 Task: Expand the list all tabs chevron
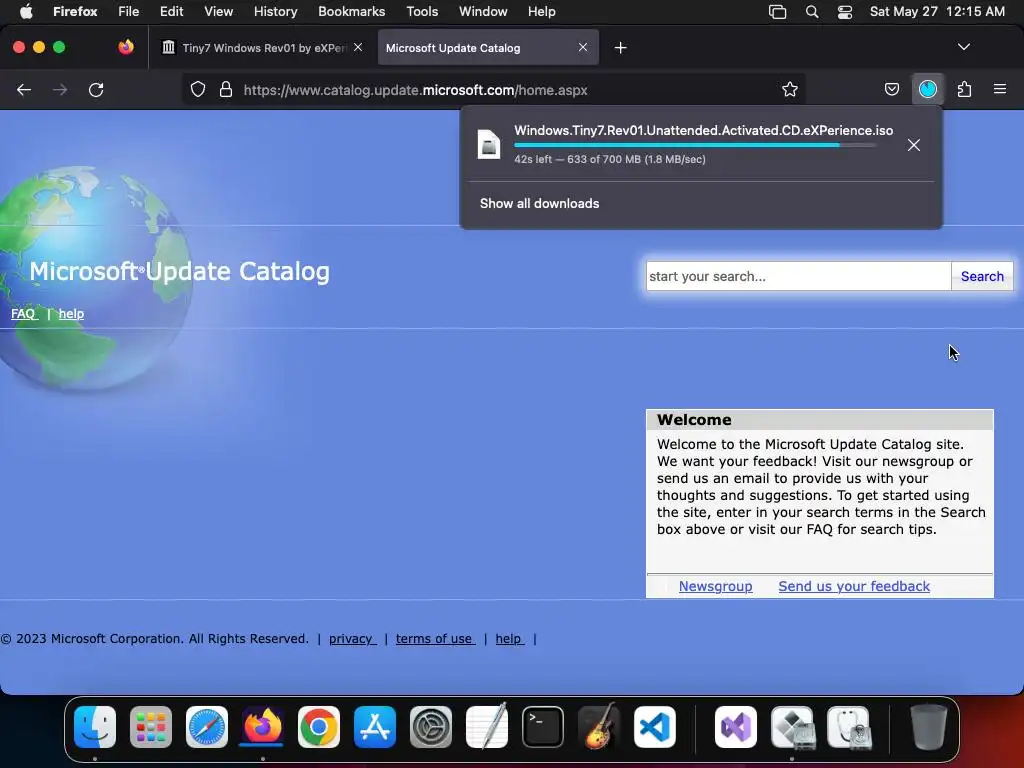coord(963,47)
